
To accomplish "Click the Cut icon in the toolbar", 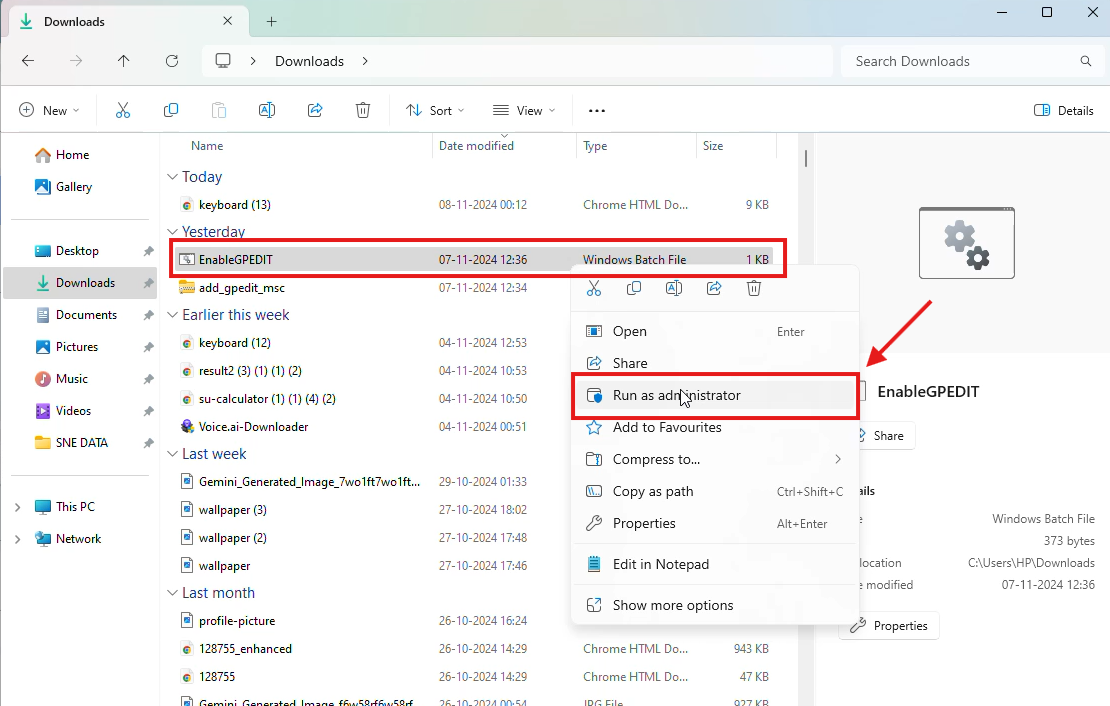I will coord(123,110).
